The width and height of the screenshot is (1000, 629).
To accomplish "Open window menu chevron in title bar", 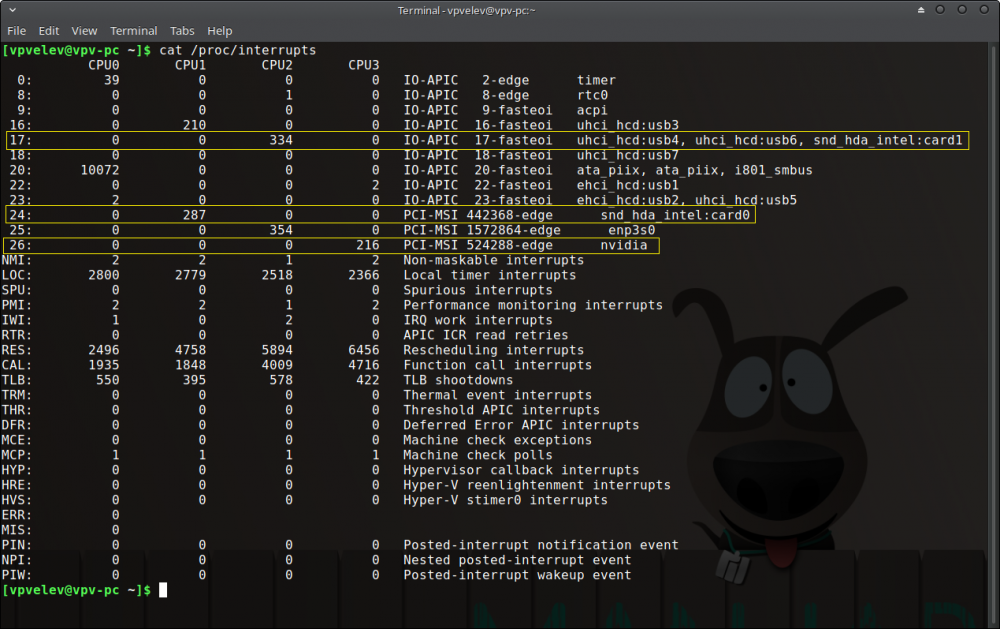I will click(12, 10).
